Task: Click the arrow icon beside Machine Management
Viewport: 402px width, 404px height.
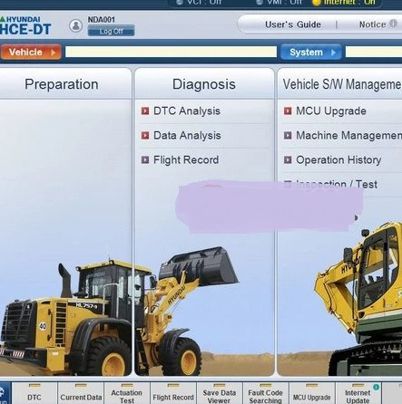Action: 288,135
